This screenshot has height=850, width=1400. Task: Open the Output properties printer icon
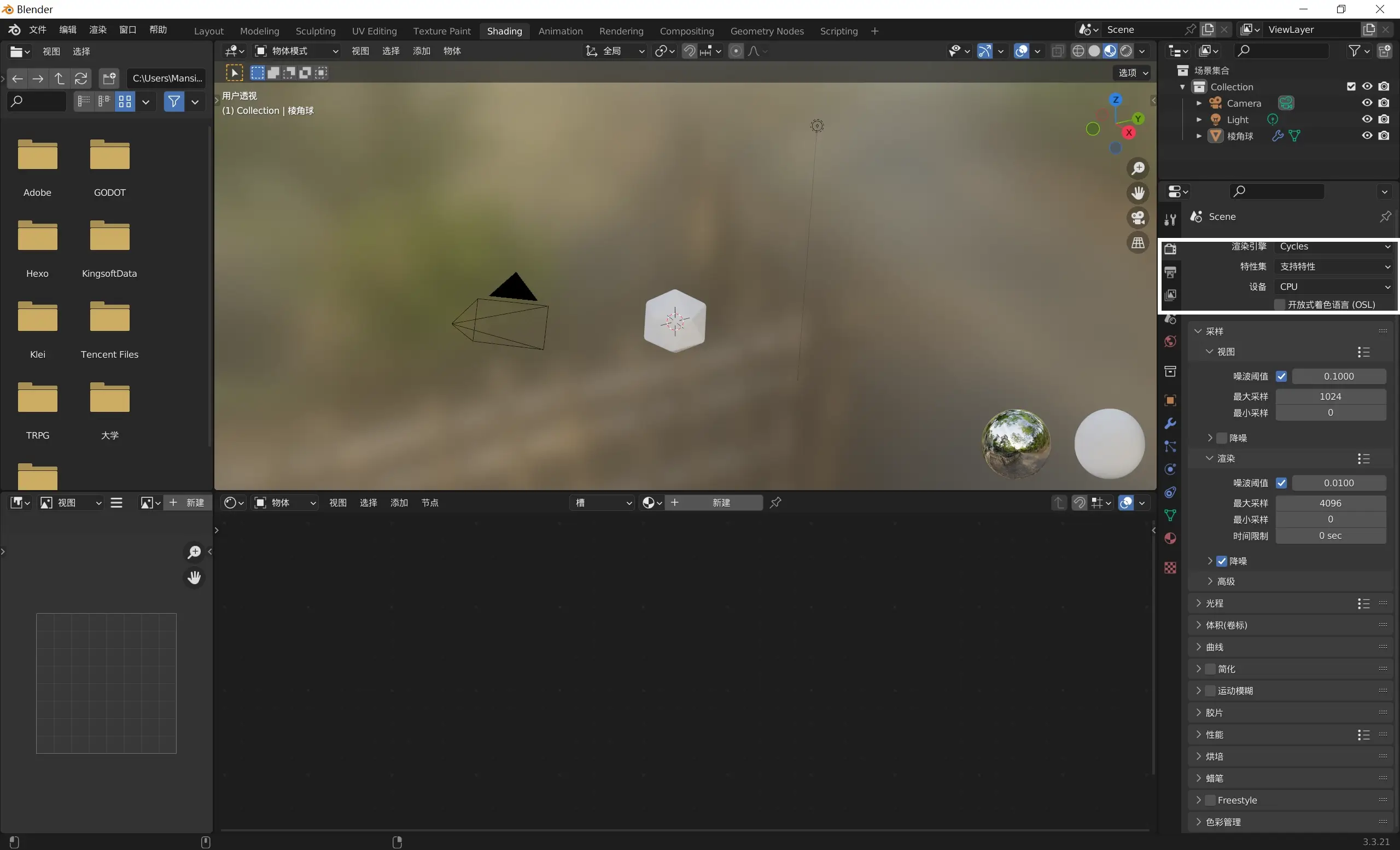1170,272
